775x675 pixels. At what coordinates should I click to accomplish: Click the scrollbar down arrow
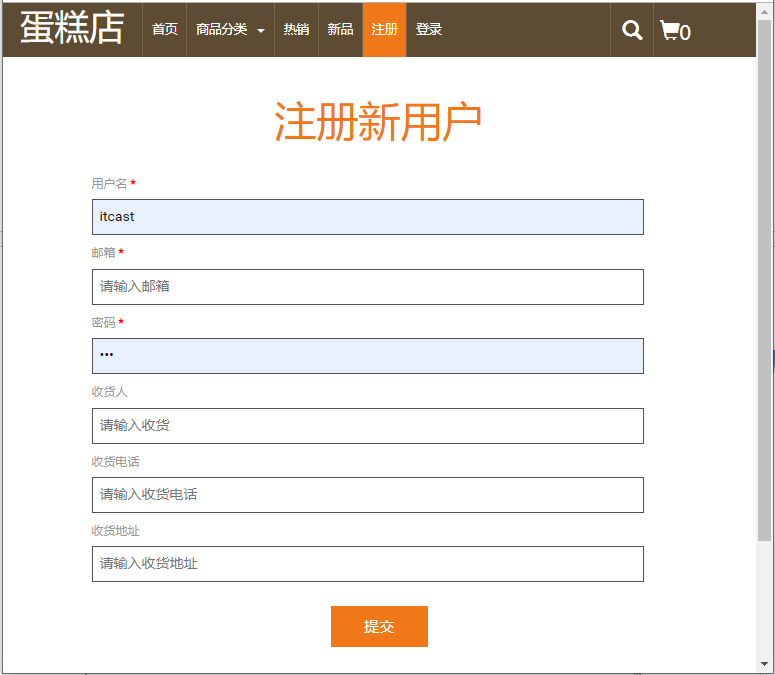[x=764, y=664]
